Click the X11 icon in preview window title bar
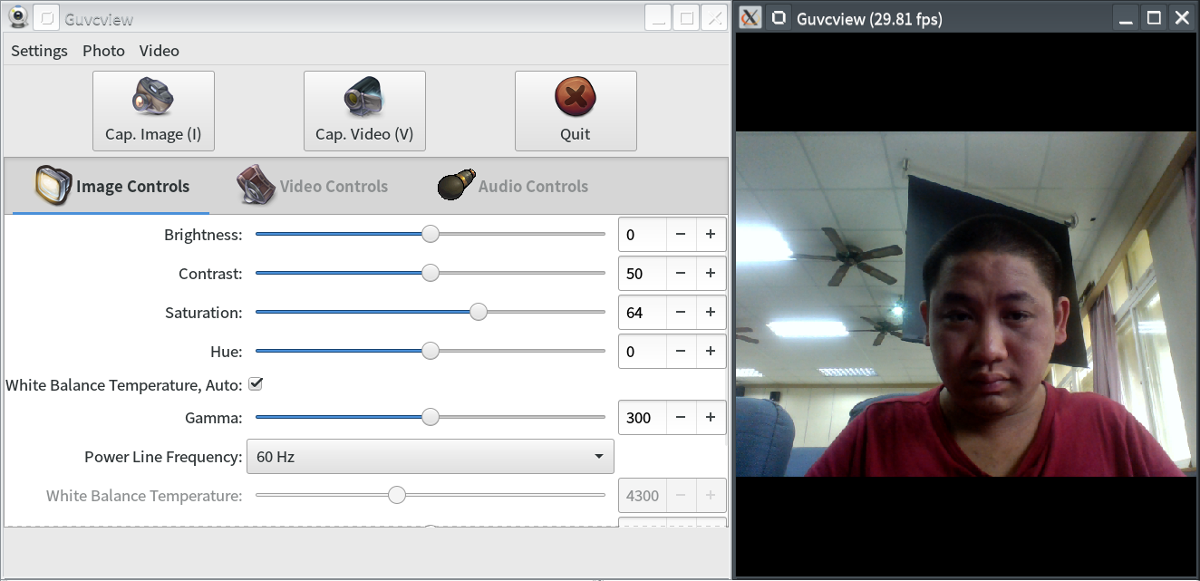Screen dimensions: 1200x581 click(x=750, y=18)
